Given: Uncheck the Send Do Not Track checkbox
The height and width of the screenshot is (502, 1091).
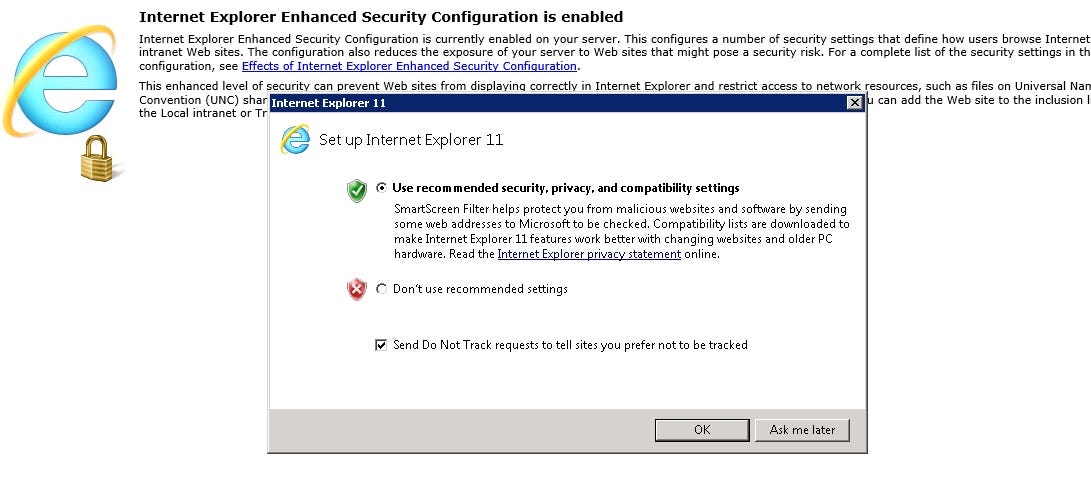Looking at the screenshot, I should point(381,345).
